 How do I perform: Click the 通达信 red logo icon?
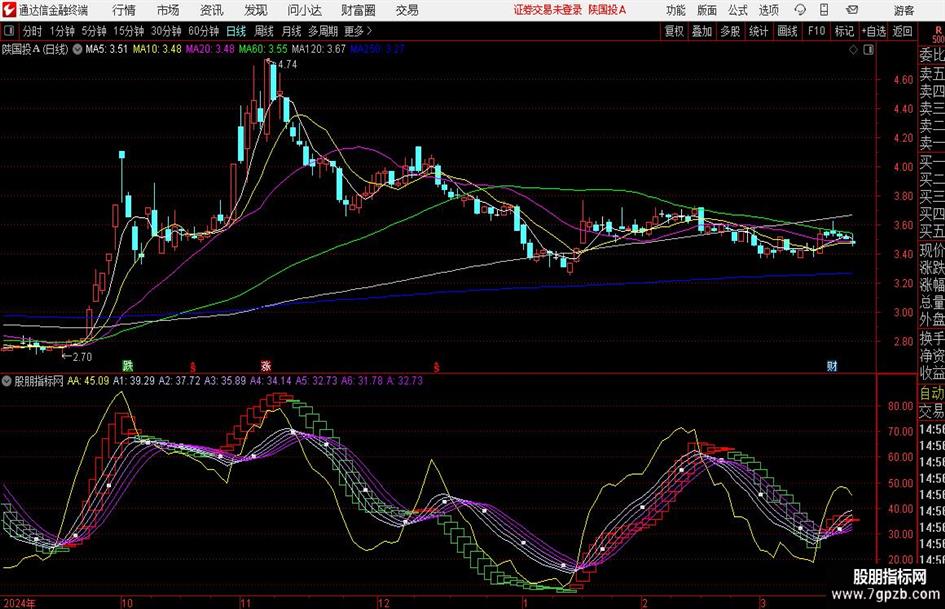[x=10, y=10]
